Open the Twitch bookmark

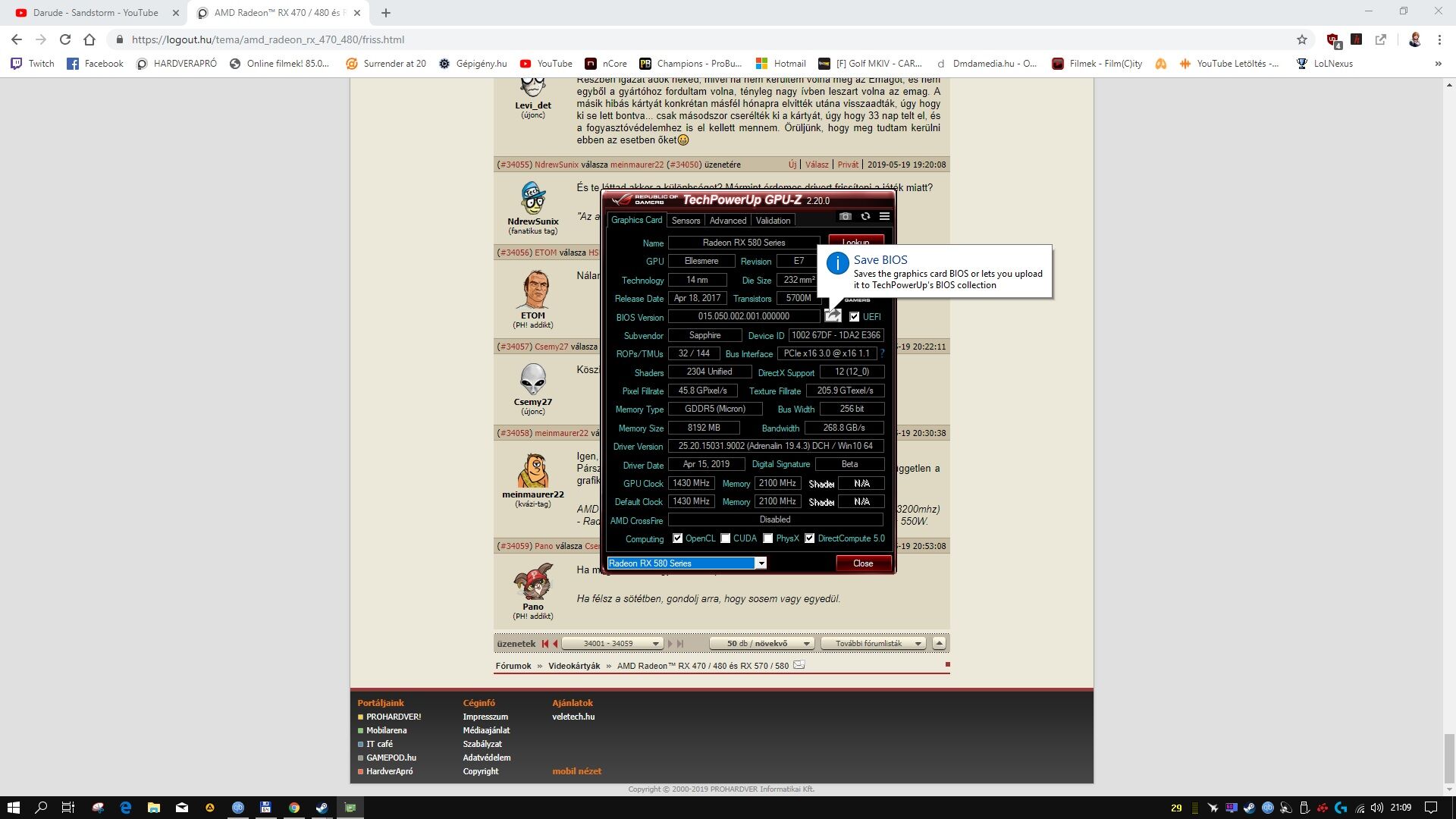tap(33, 64)
